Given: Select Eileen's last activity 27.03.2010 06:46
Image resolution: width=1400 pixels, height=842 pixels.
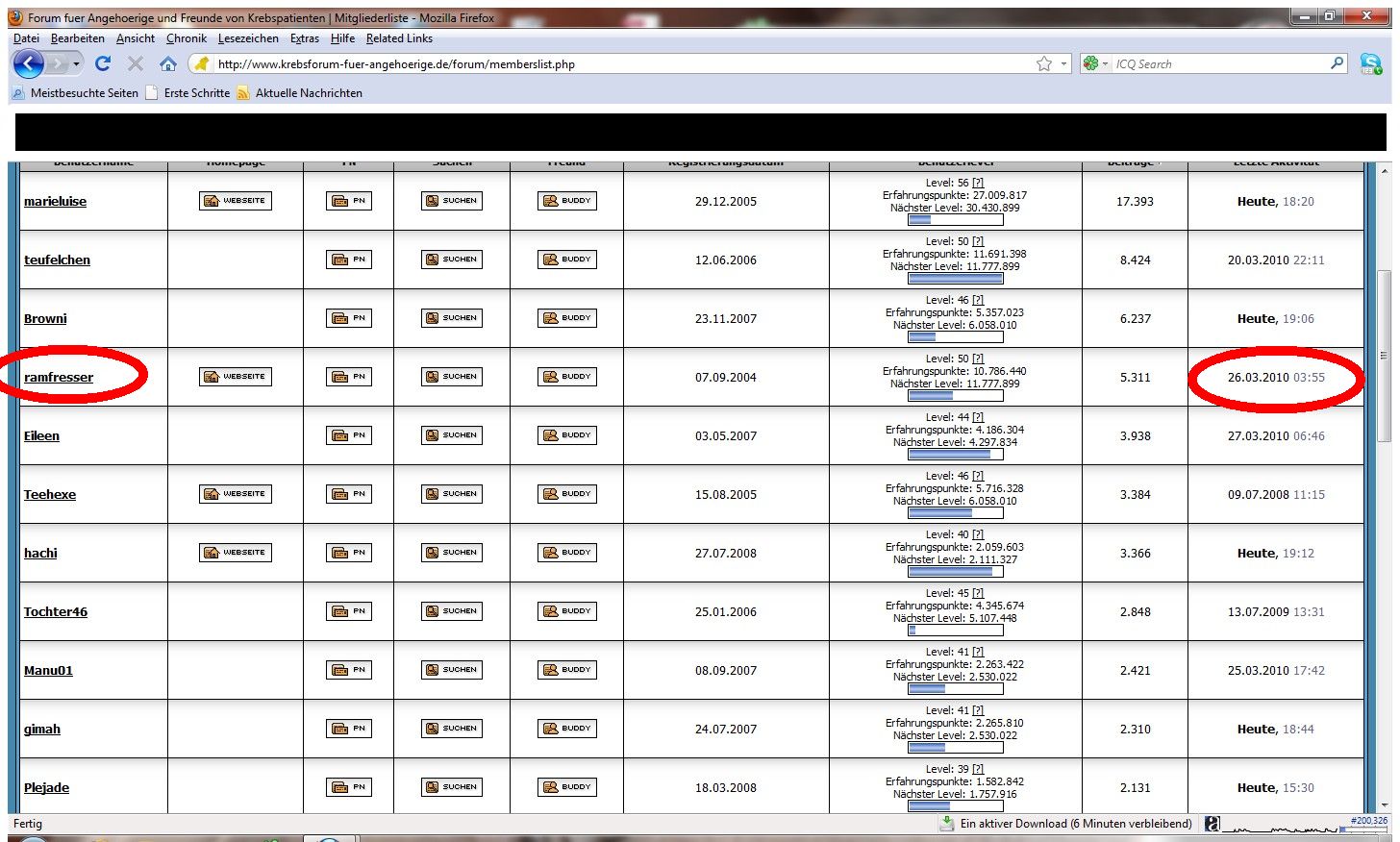Looking at the screenshot, I should click(1276, 436).
